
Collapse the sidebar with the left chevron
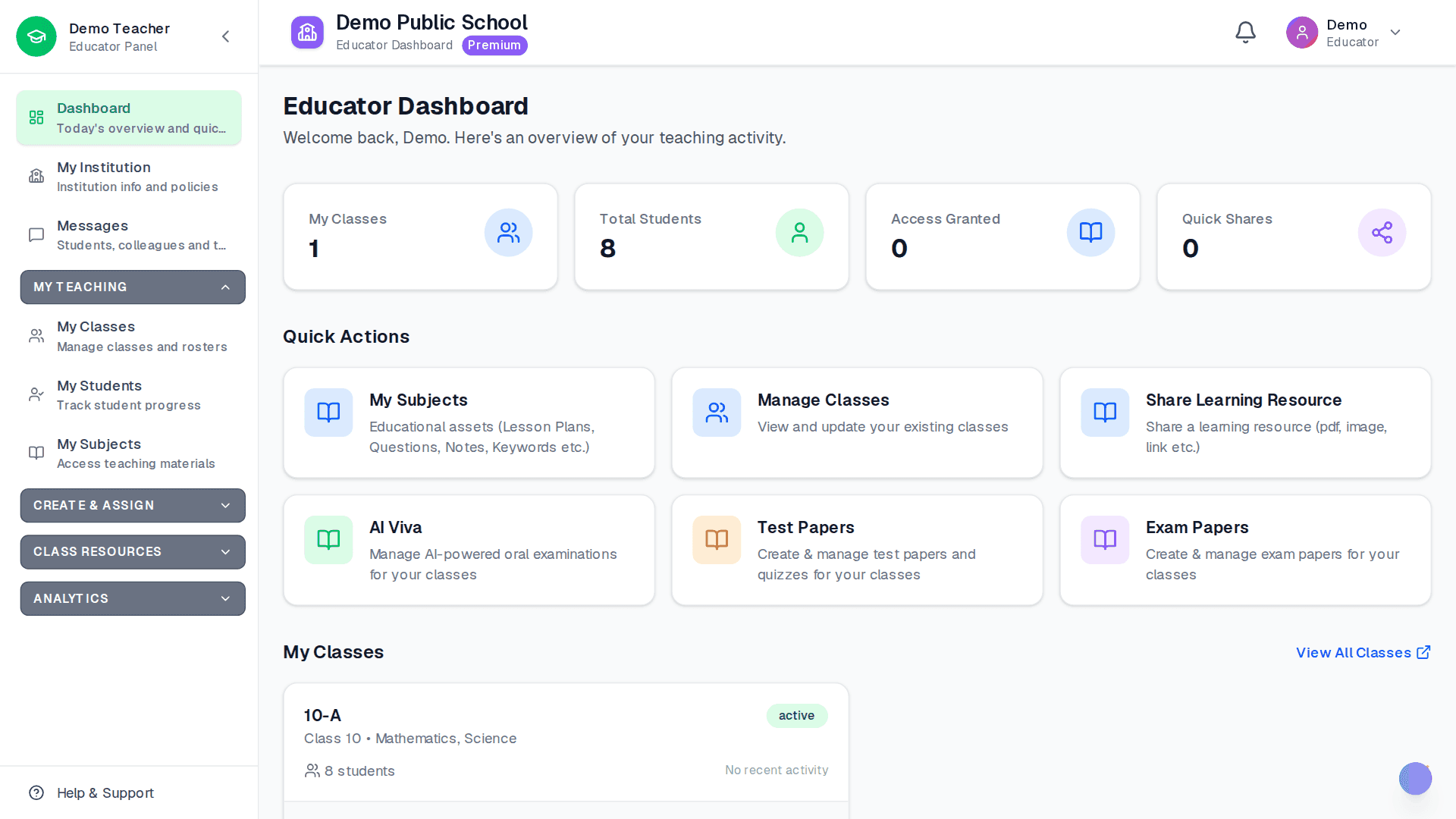[225, 36]
